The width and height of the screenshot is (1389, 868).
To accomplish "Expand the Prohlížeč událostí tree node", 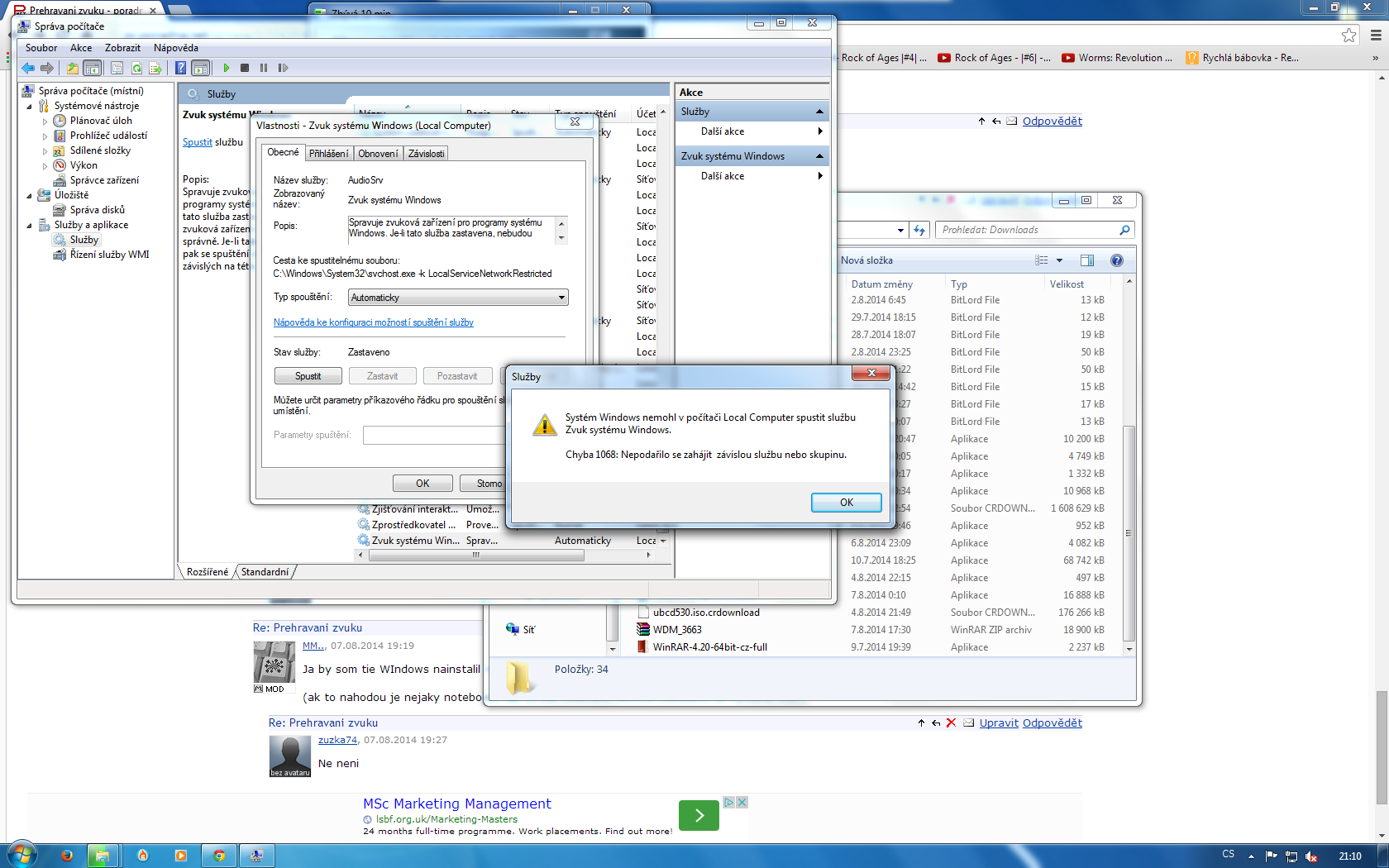I will [x=45, y=136].
